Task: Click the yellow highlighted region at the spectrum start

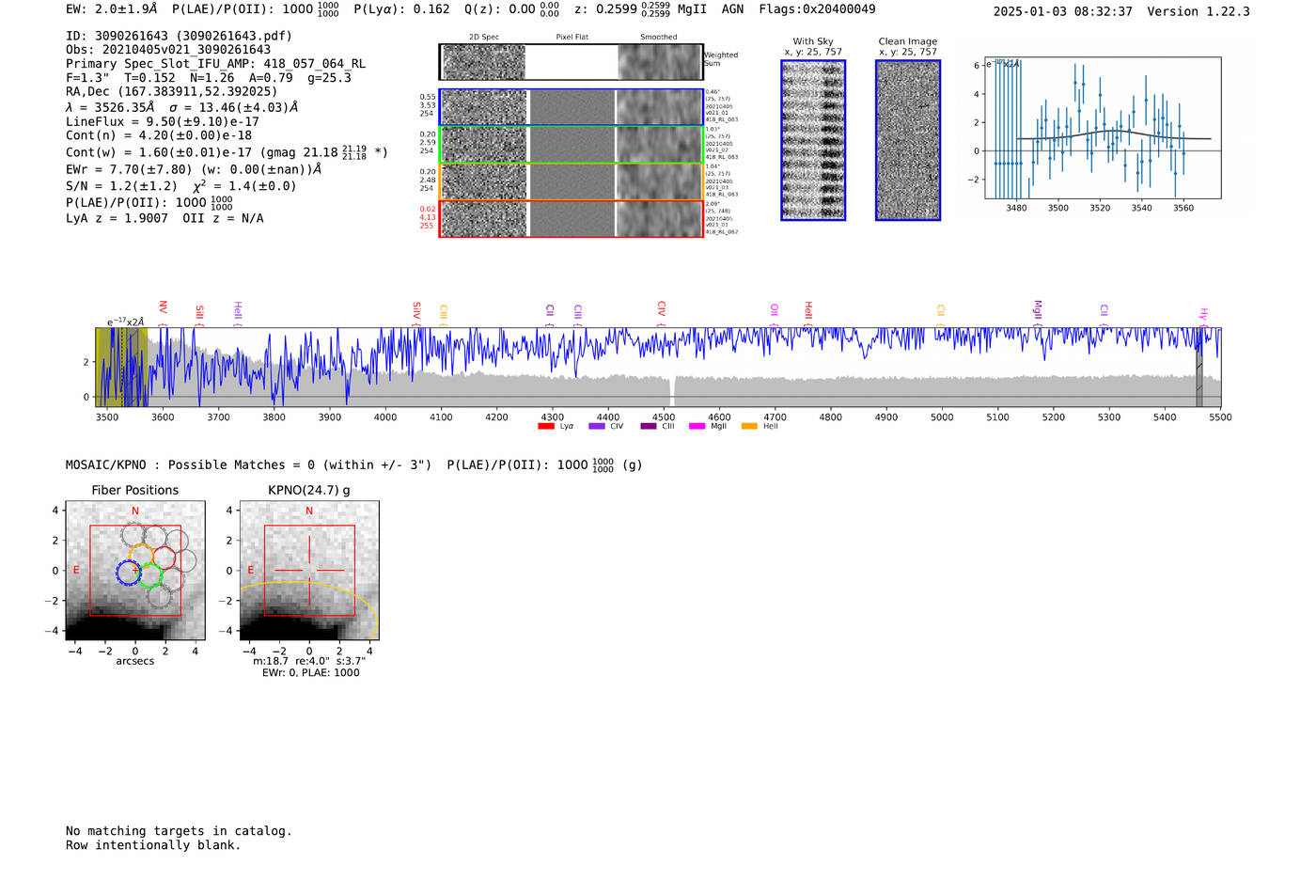Action: coord(121,367)
